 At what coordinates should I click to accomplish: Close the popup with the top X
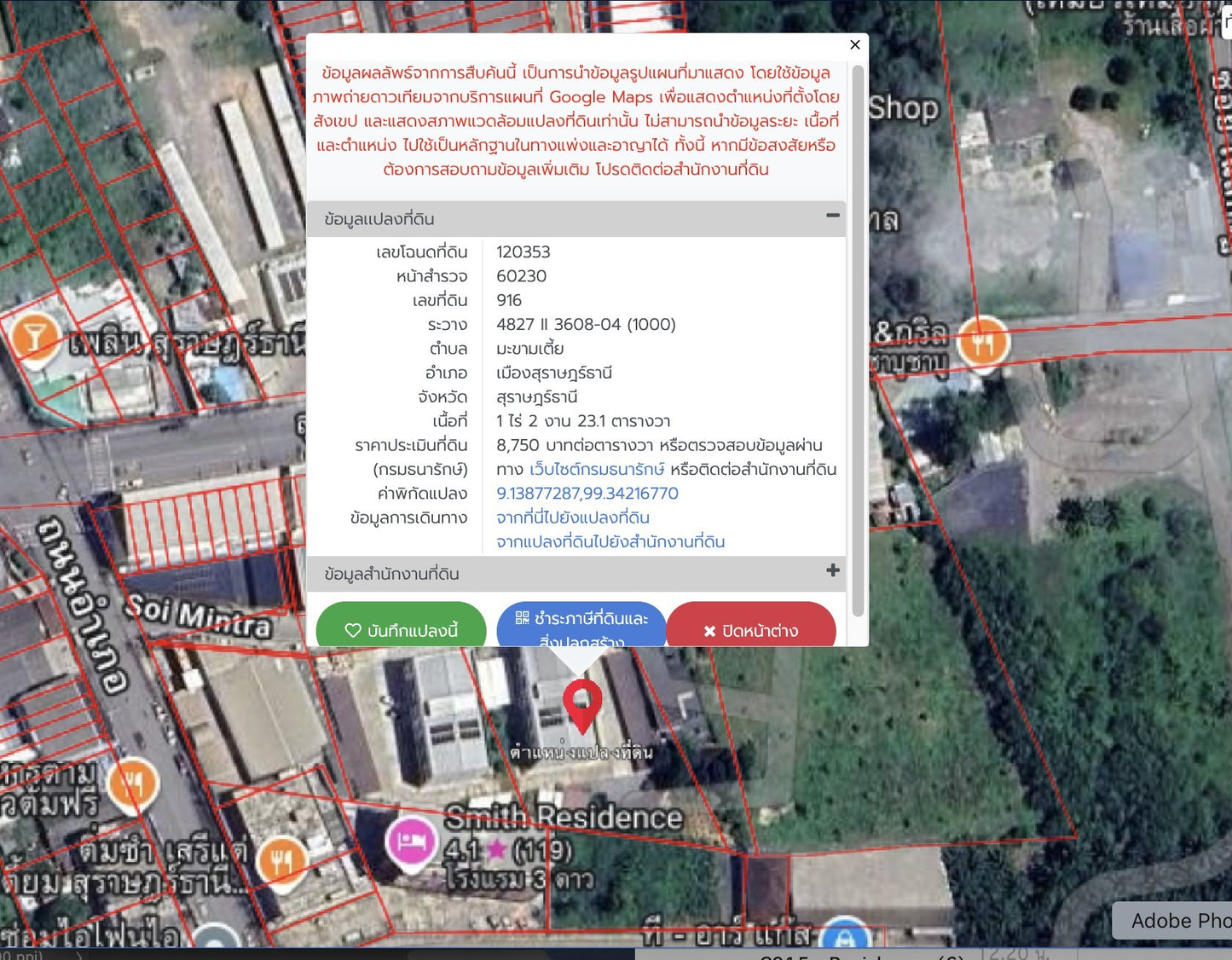pos(854,44)
